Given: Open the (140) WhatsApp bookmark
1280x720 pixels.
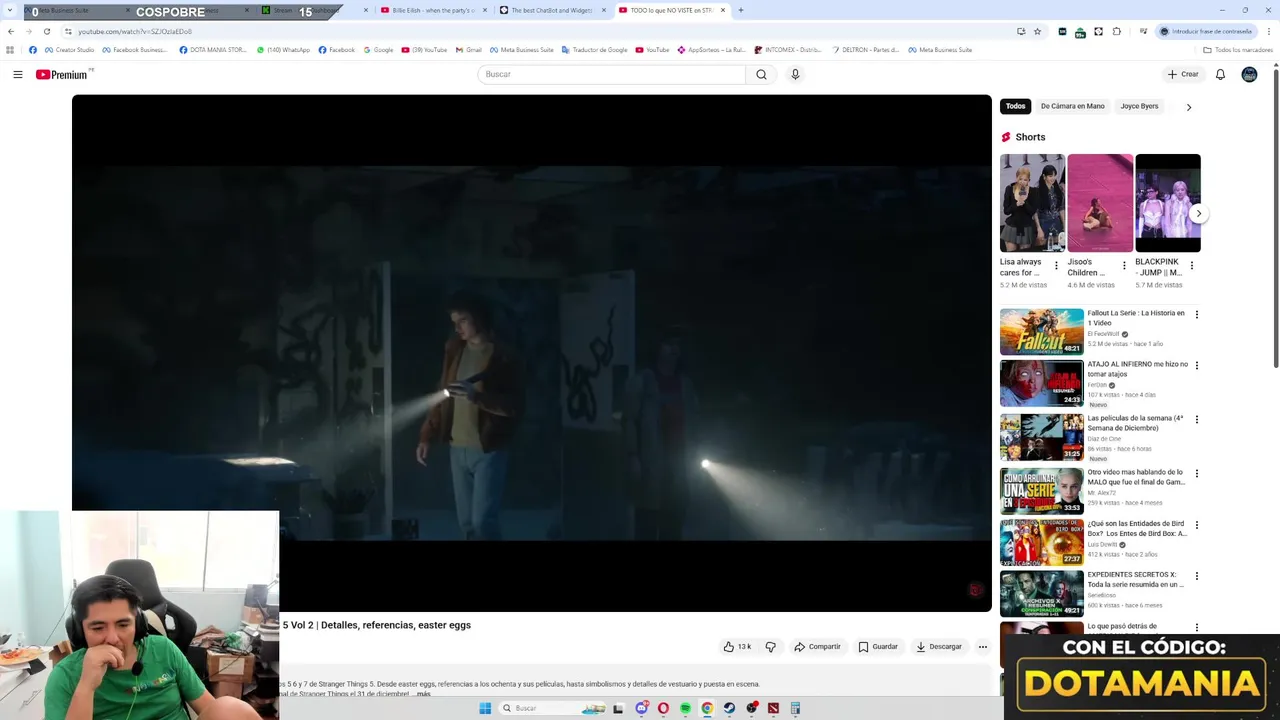Looking at the screenshot, I should click(283, 49).
